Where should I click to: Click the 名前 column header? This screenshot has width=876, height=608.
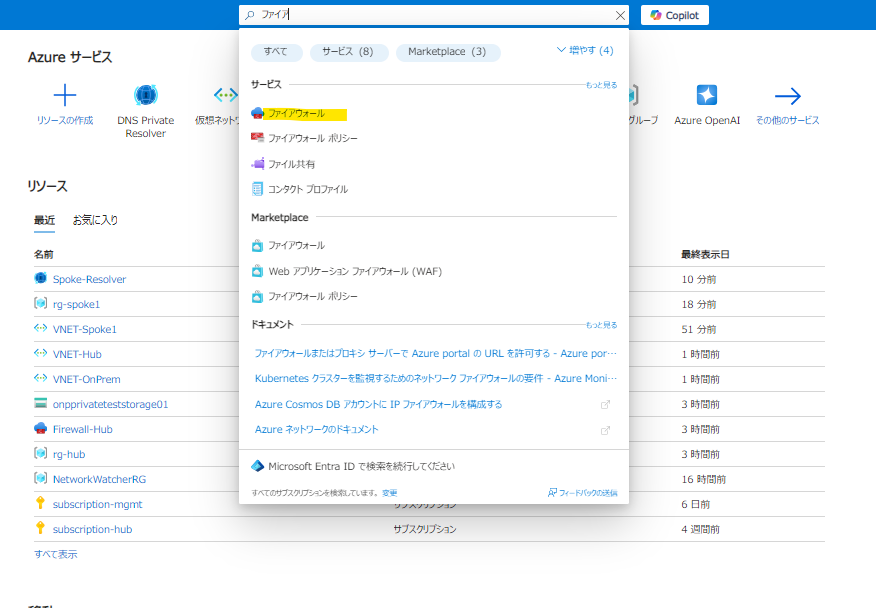(44, 254)
